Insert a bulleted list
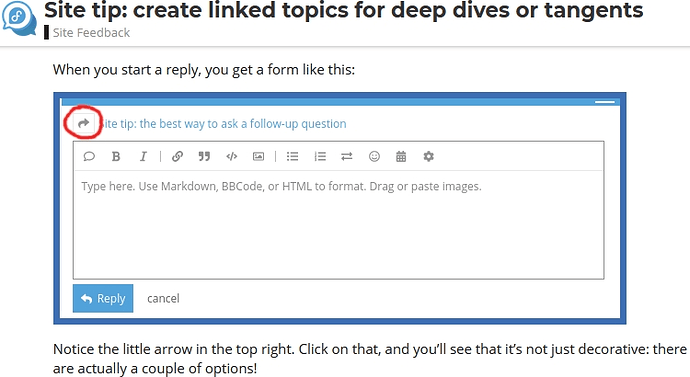 coord(293,157)
